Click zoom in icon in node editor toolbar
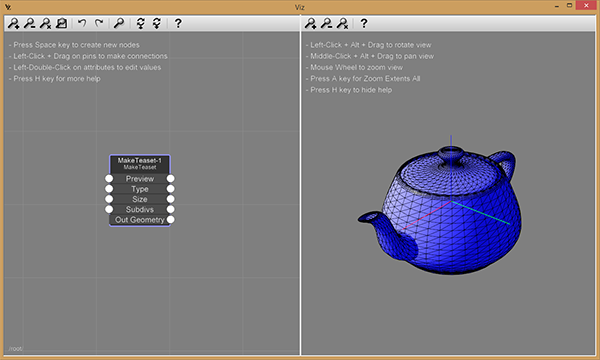The width and height of the screenshot is (600, 360). pyautogui.click(x=14, y=23)
